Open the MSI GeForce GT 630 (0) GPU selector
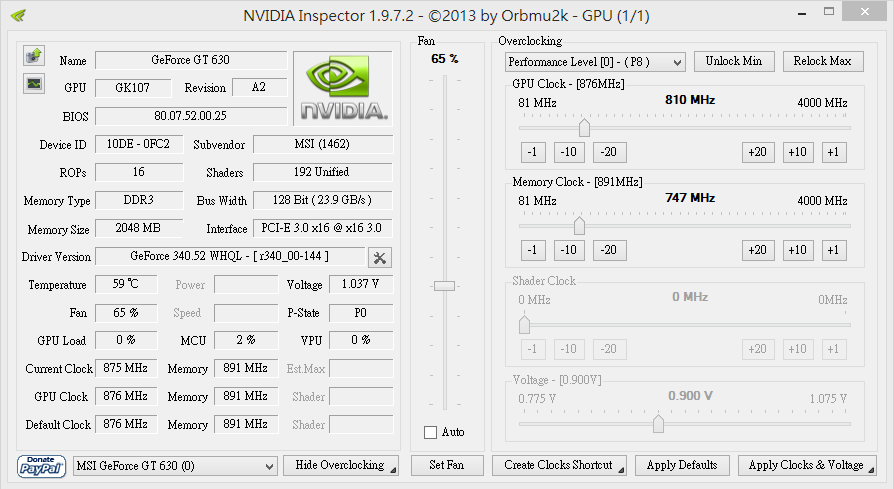 pos(175,466)
